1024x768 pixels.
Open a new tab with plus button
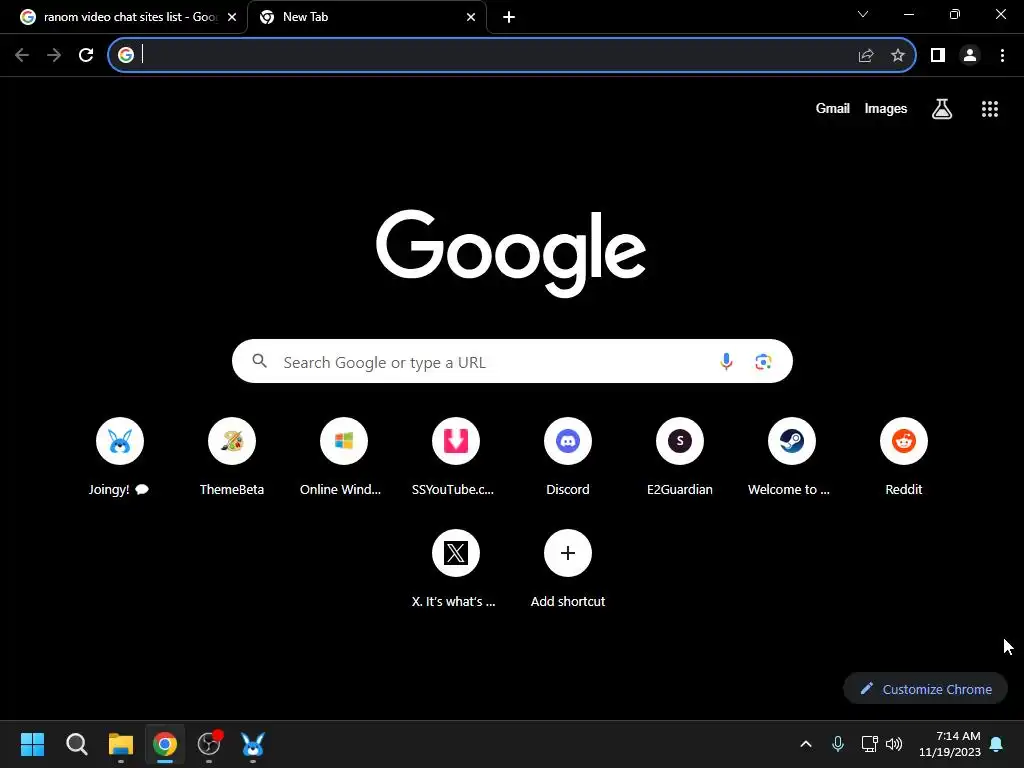click(x=509, y=17)
